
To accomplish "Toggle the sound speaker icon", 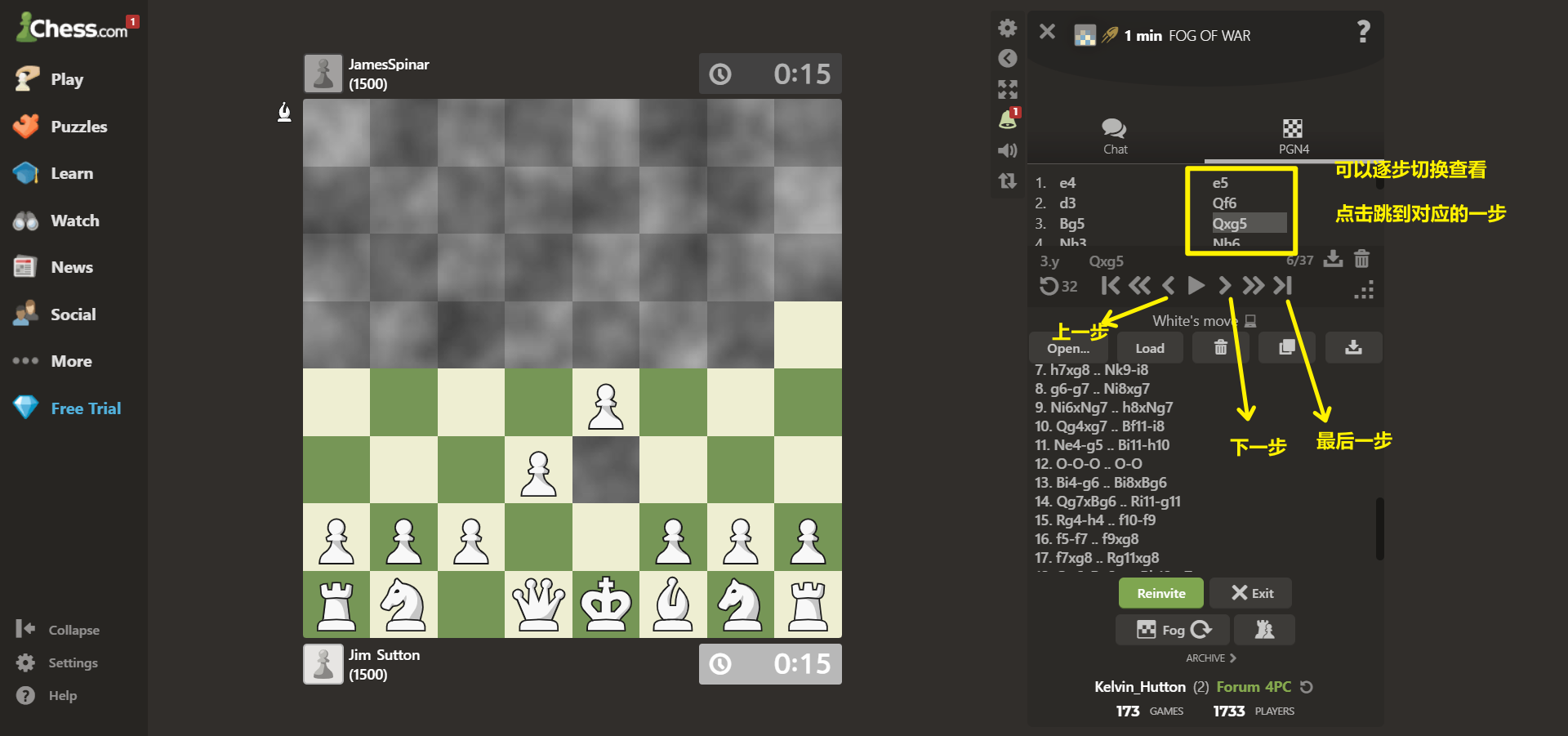I will 1008,150.
